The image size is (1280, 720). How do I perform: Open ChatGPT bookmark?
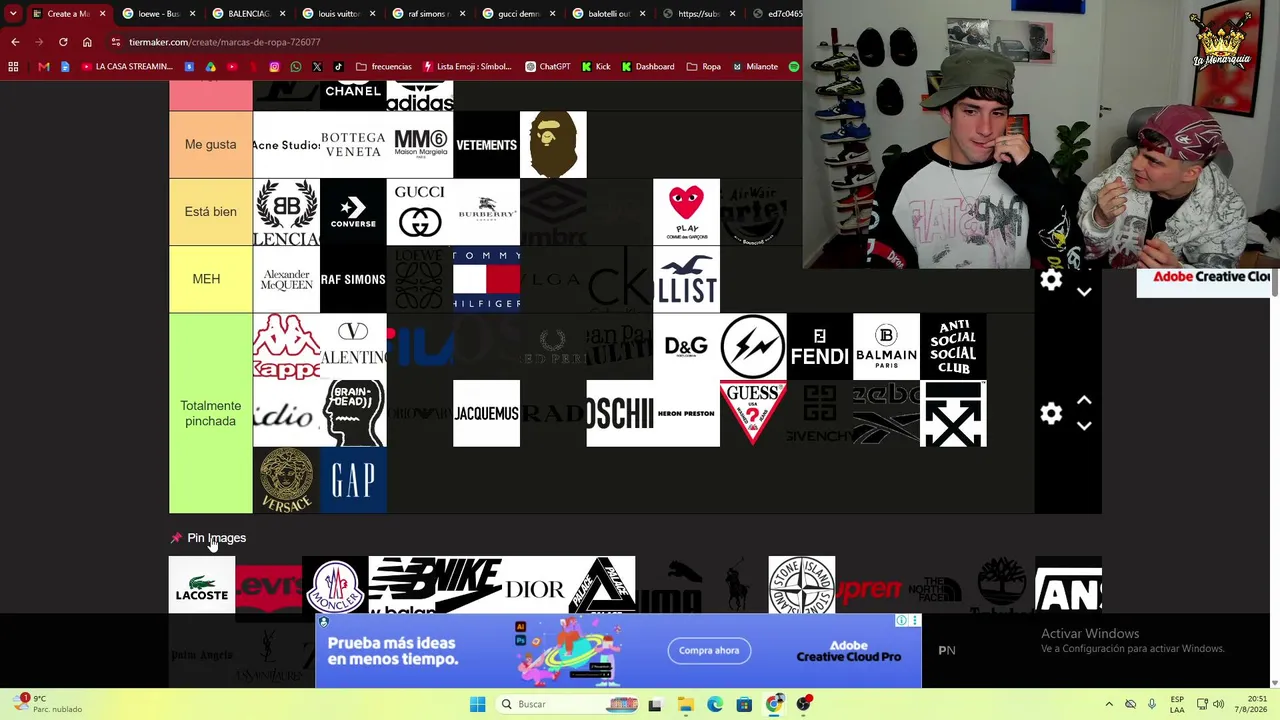tap(548, 67)
